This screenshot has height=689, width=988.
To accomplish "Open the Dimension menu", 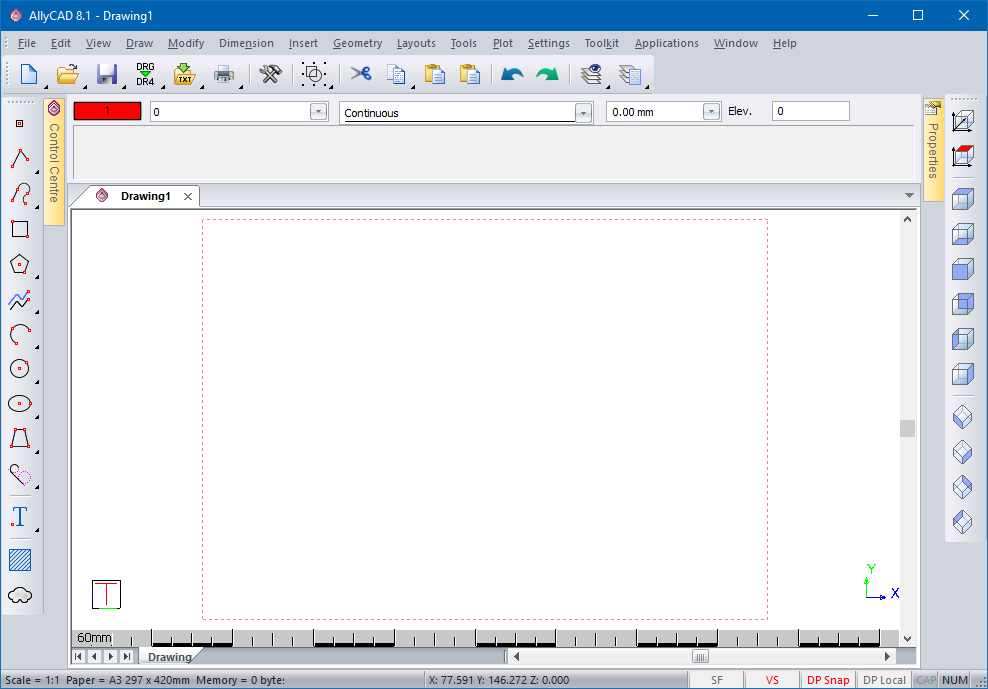I will [x=246, y=43].
